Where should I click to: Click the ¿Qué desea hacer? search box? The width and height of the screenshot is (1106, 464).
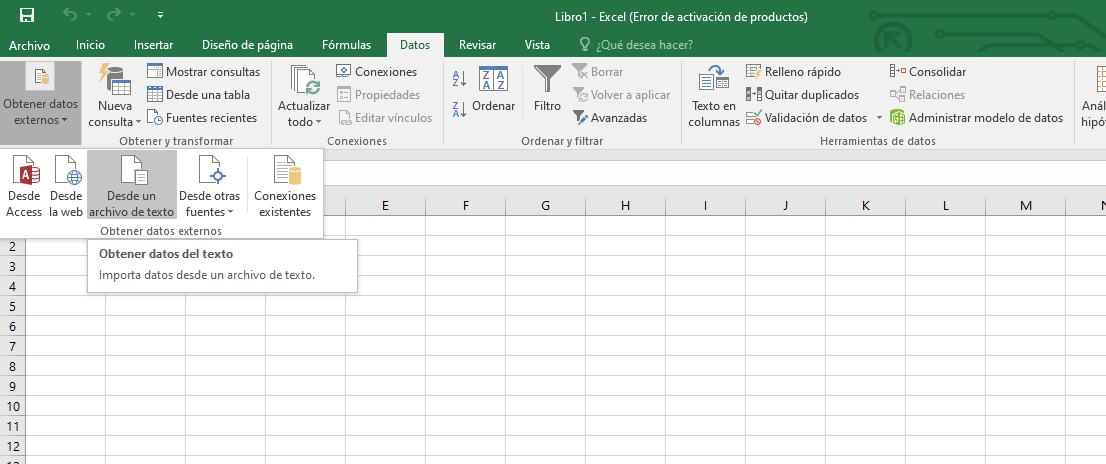(637, 45)
